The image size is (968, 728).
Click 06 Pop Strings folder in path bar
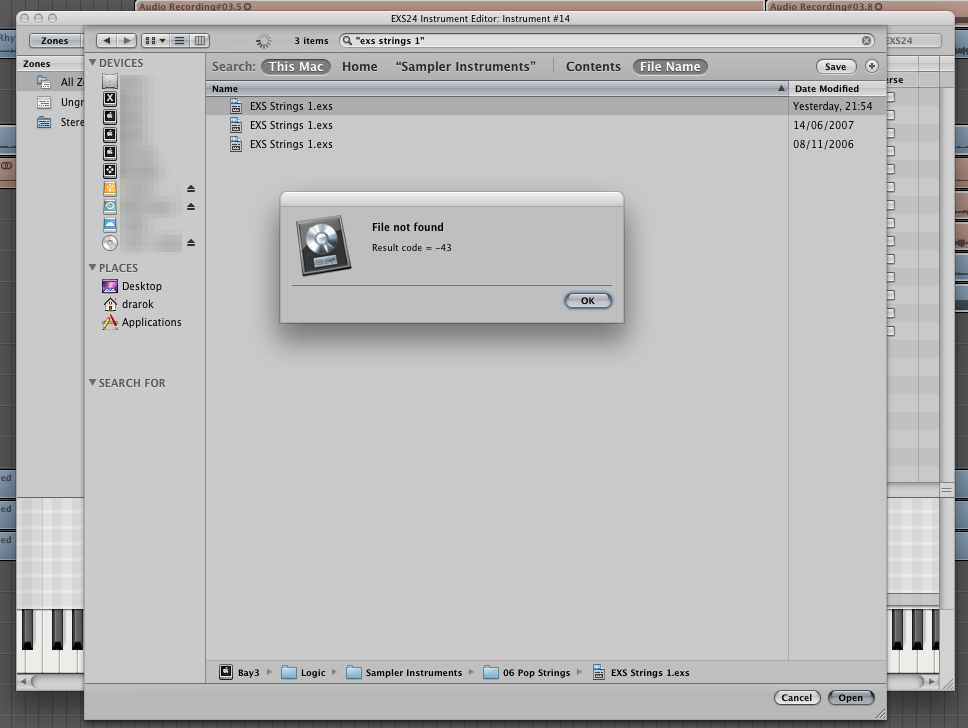point(527,672)
